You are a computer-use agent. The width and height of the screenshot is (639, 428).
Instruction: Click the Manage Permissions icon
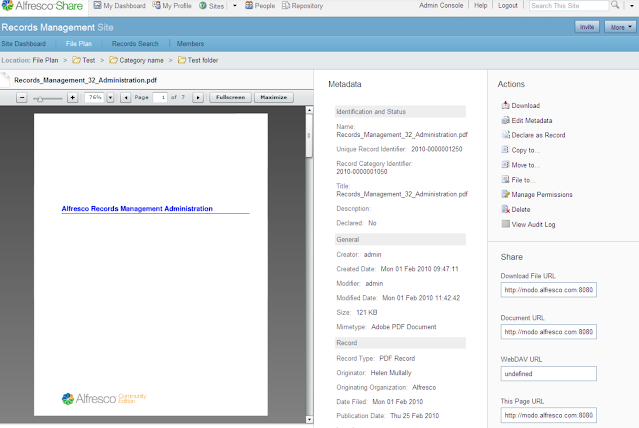505,194
